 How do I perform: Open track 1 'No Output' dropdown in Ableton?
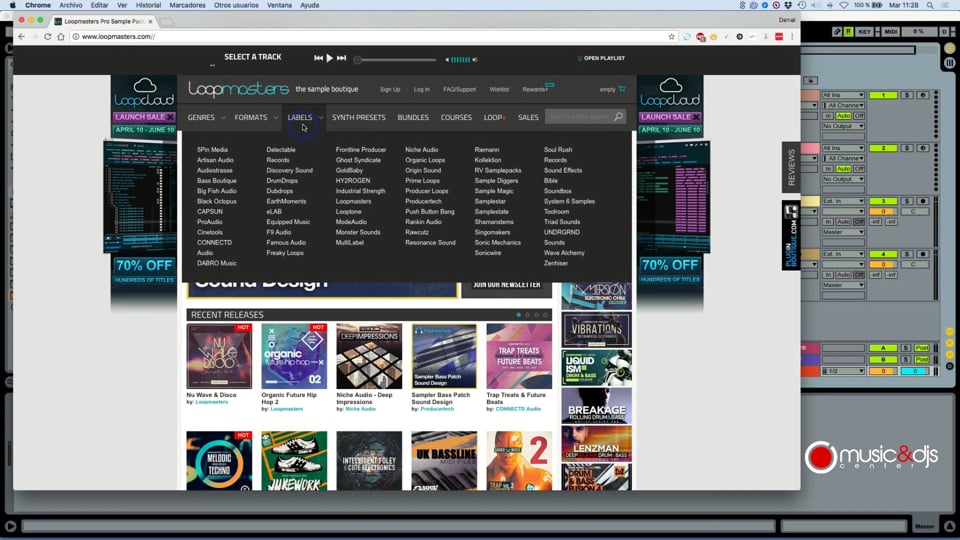(x=843, y=126)
